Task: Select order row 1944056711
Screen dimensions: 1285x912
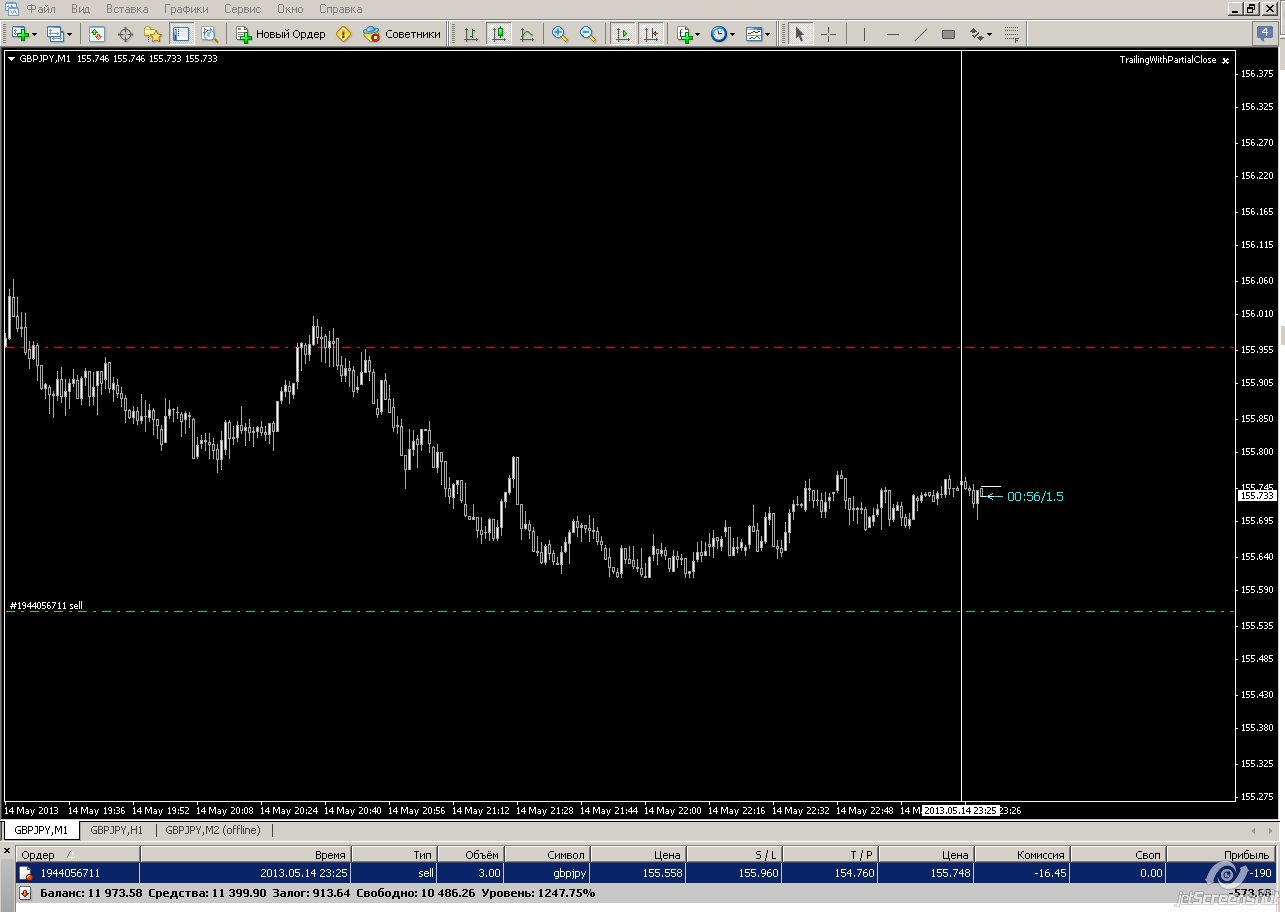Action: point(646,873)
